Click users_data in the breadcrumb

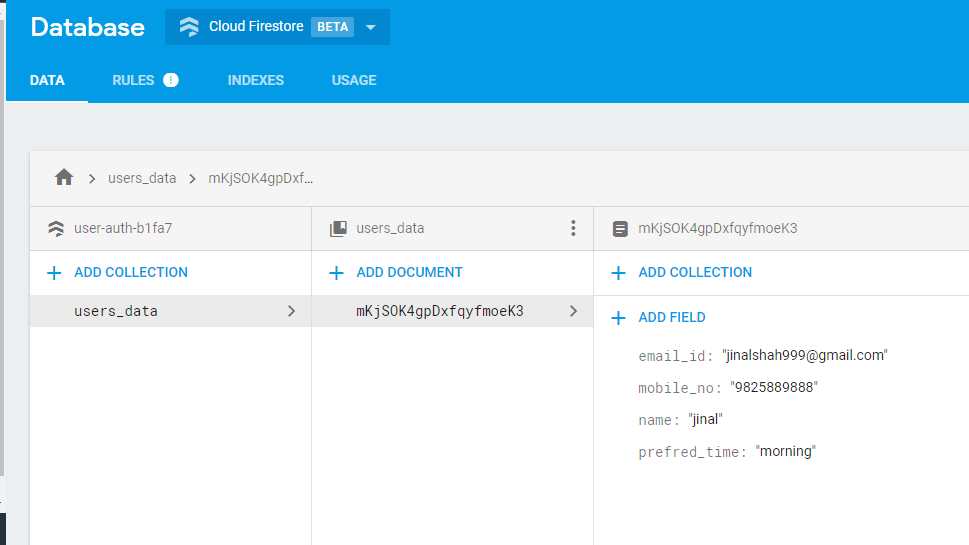[x=142, y=179]
